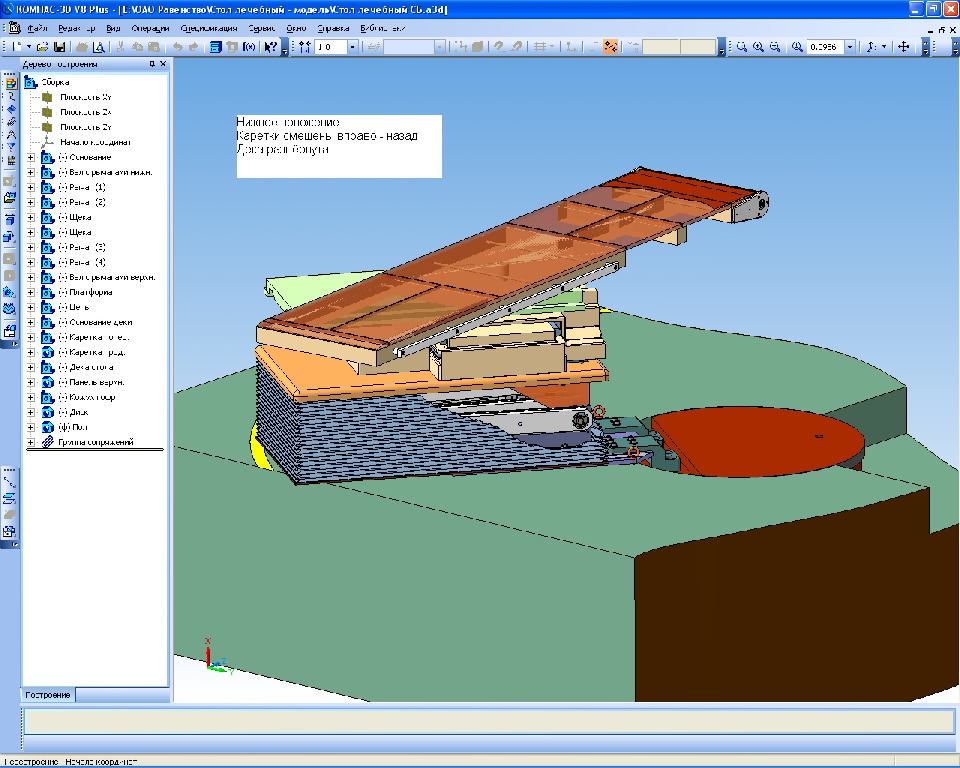Select the Диск component in the tree
The image size is (960, 768).
pos(79,412)
